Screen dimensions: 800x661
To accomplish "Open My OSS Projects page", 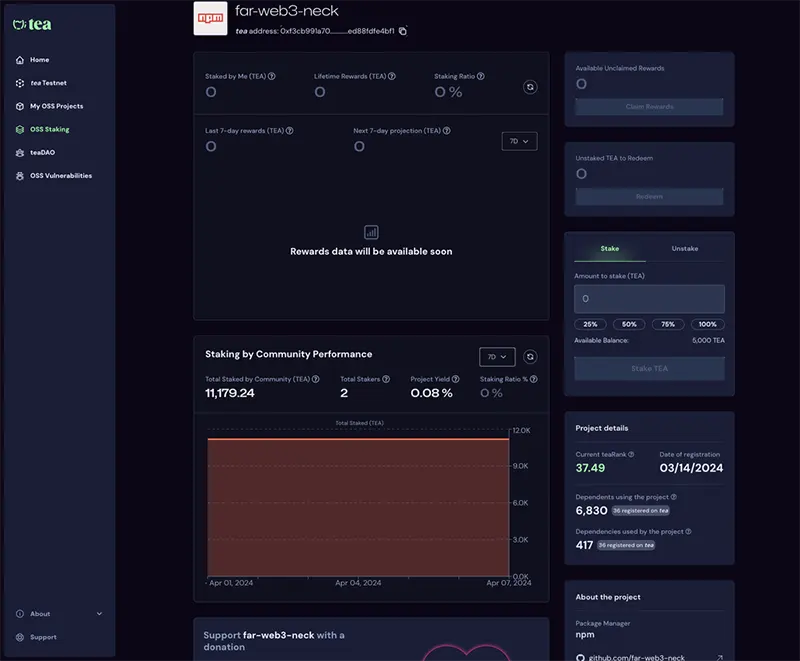I will (57, 106).
